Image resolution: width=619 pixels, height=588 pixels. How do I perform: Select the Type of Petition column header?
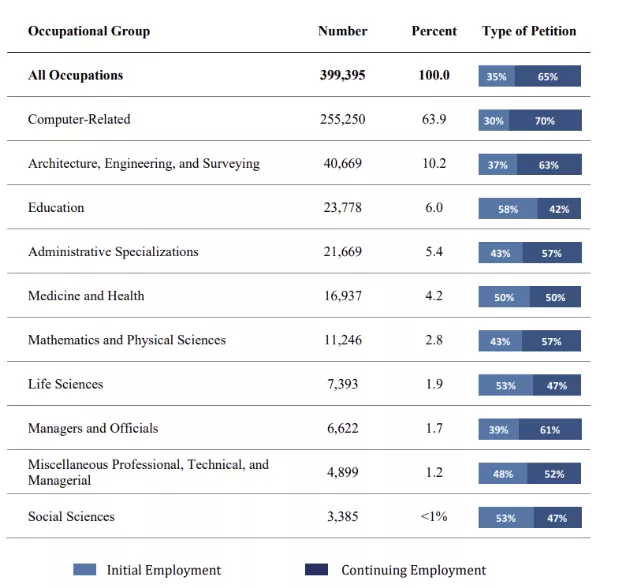pyautogui.click(x=529, y=31)
